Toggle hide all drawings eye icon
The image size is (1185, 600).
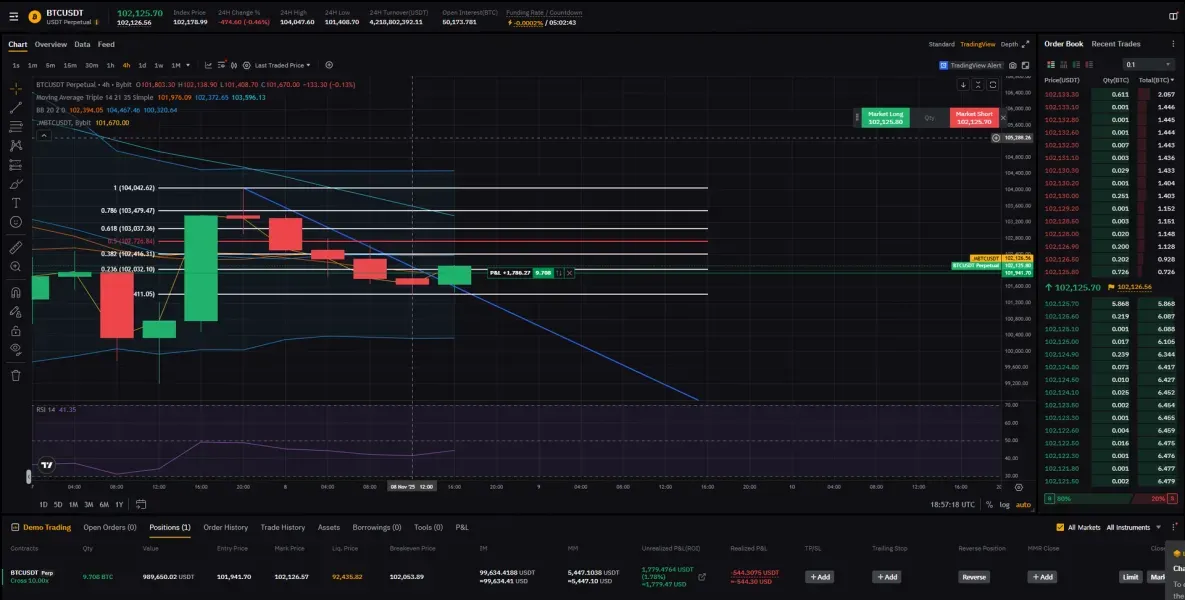(x=16, y=349)
